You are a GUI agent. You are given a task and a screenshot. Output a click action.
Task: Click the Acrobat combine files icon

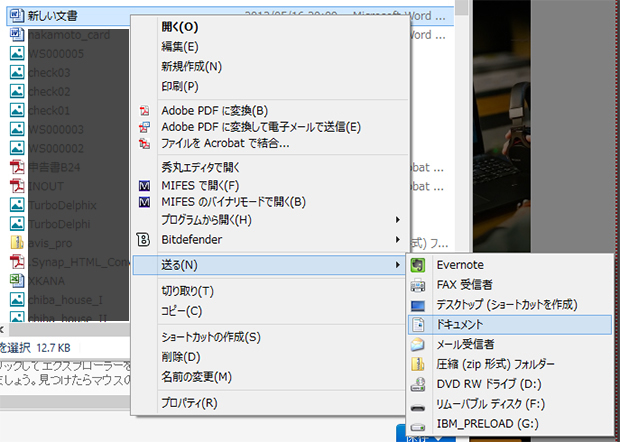pyautogui.click(x=144, y=143)
